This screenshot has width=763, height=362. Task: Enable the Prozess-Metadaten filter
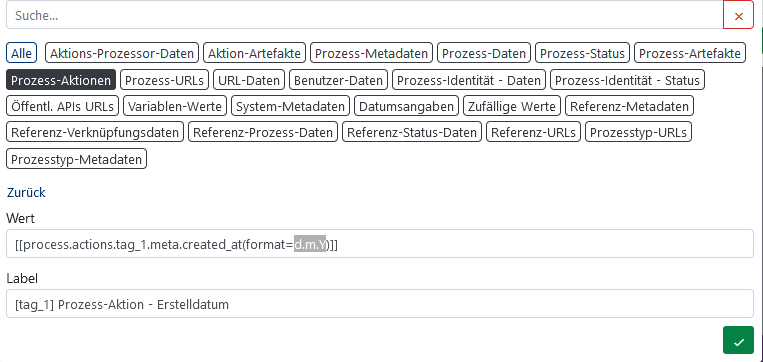point(372,53)
